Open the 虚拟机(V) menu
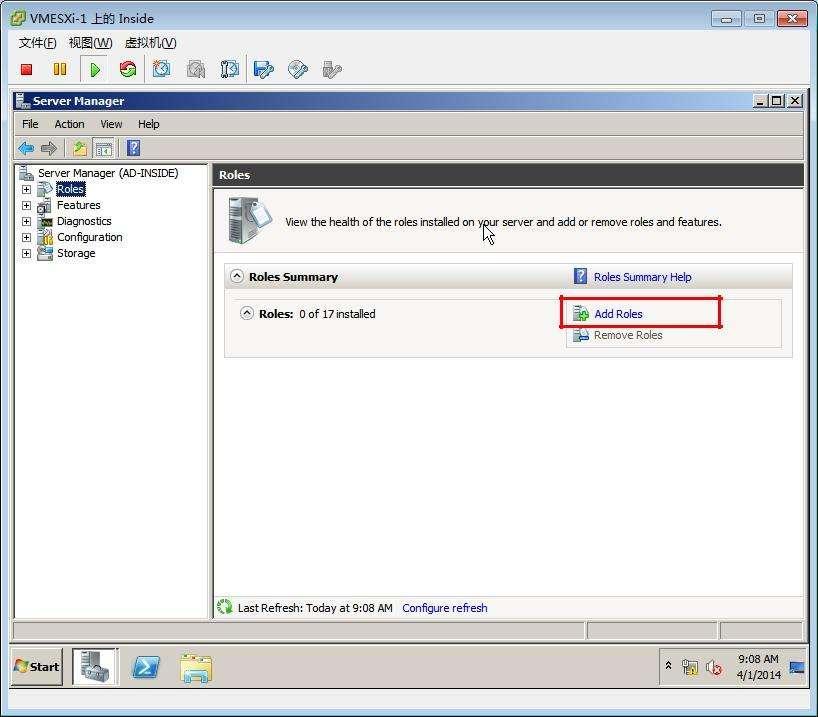Viewport: 818px width, 717px height. point(150,43)
